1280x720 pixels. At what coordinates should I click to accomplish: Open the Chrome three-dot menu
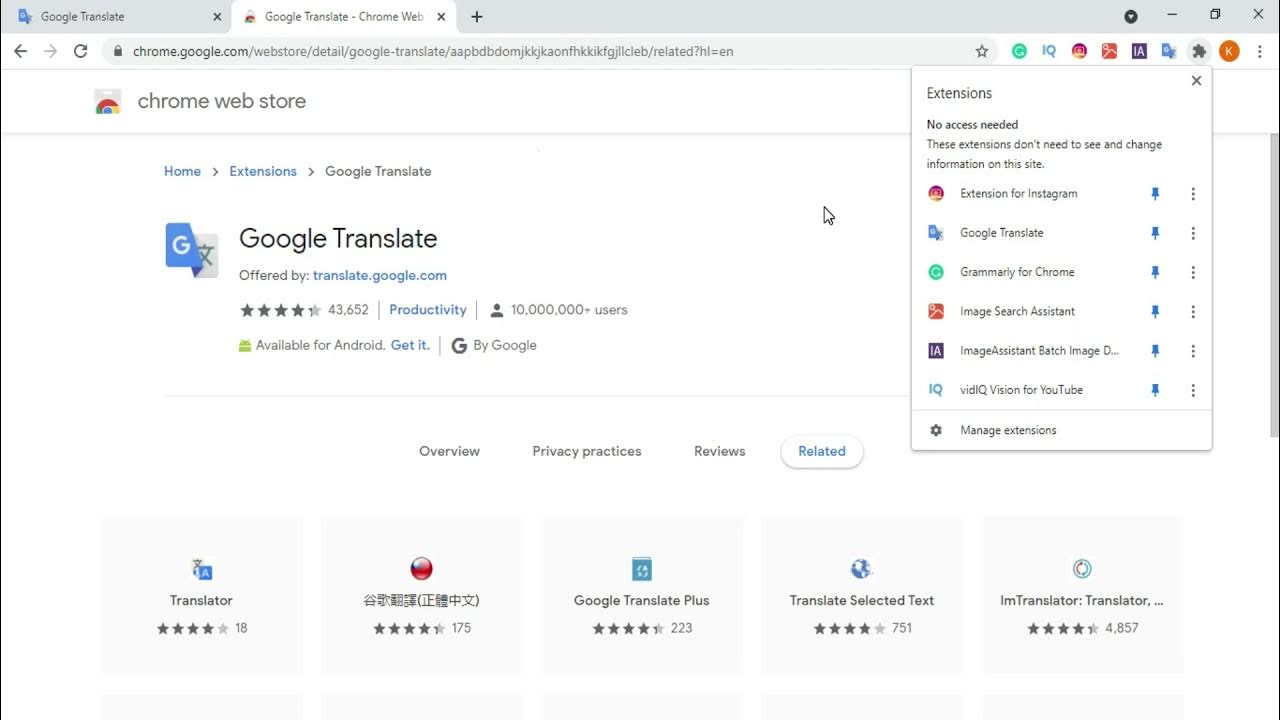coord(1260,51)
